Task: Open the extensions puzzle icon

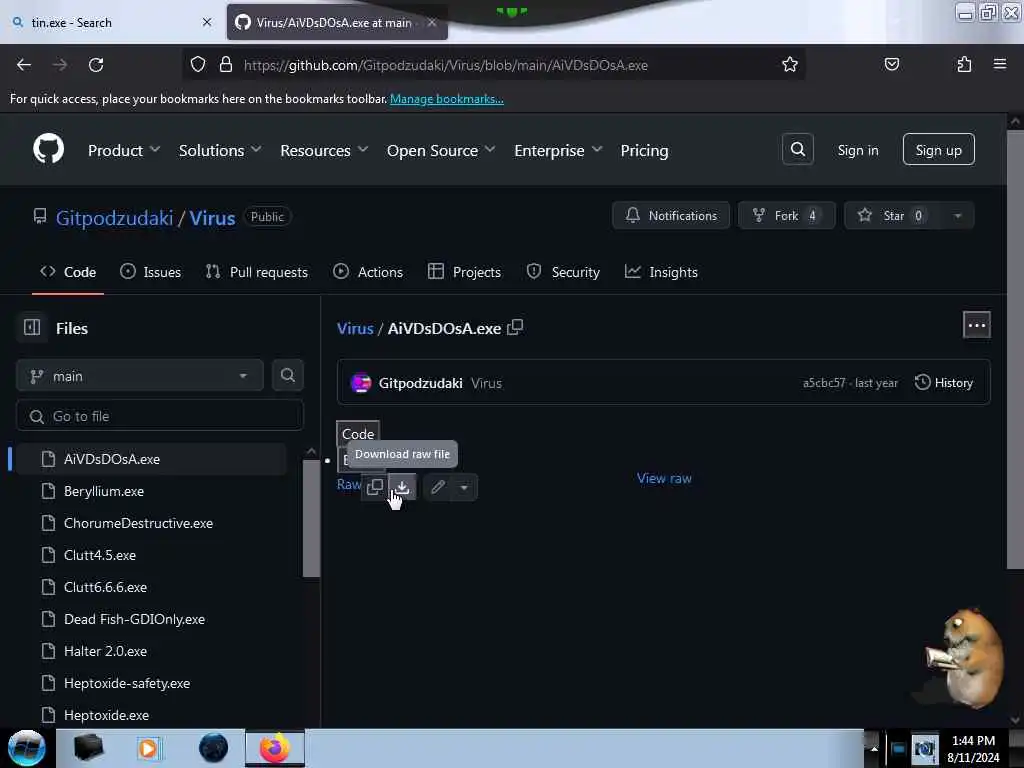Action: [x=964, y=65]
